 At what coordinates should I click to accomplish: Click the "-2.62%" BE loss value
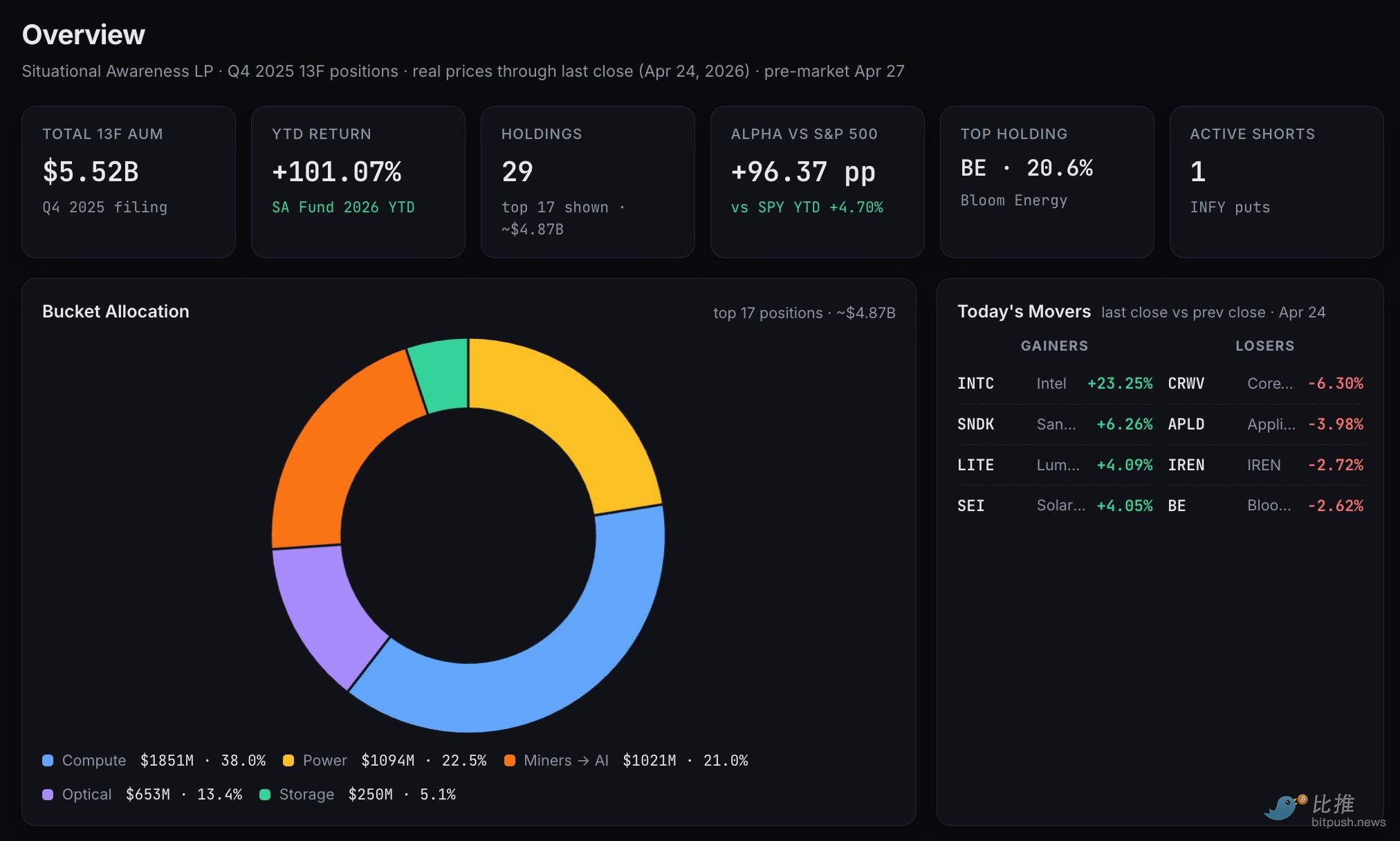click(x=1336, y=506)
